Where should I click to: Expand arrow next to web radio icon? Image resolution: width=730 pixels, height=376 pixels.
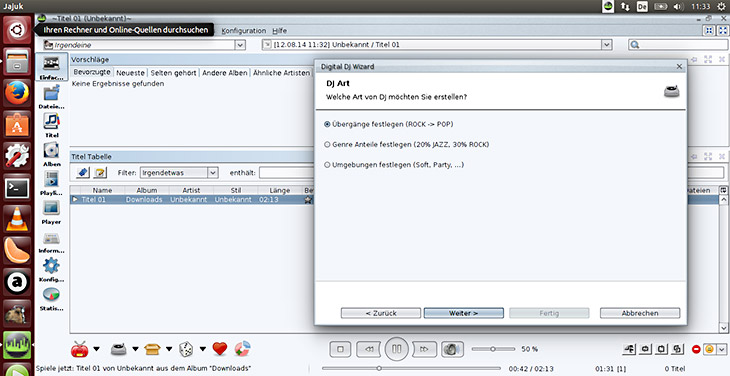pos(96,349)
